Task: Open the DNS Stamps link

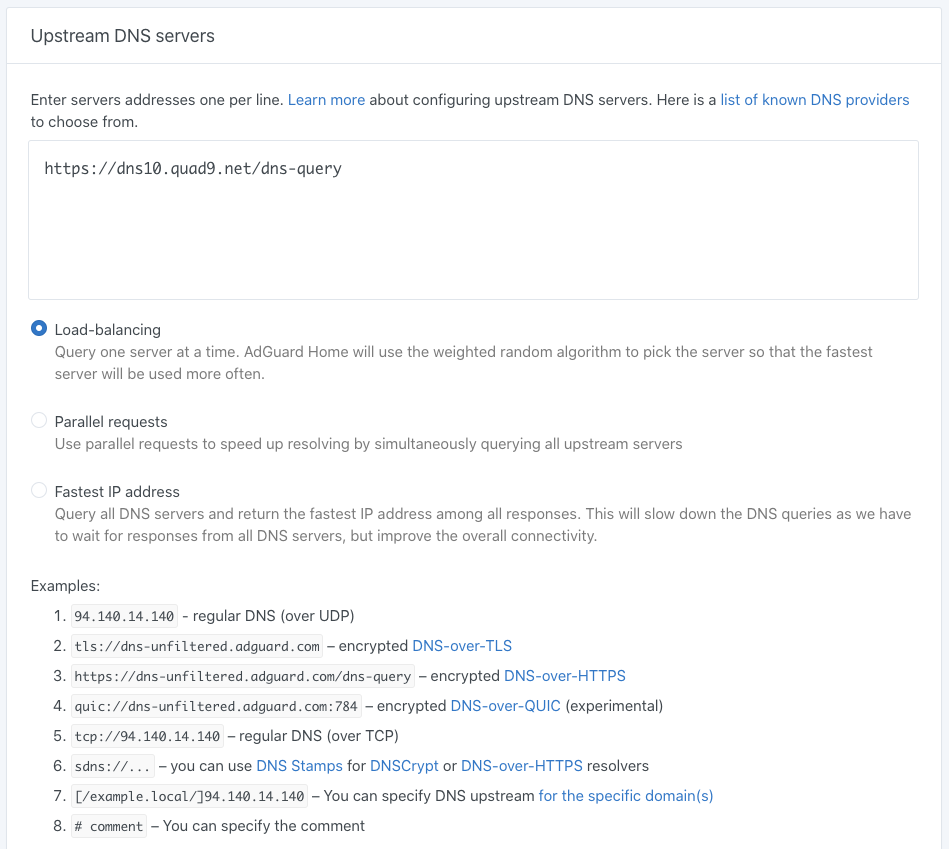Action: pyautogui.click(x=299, y=766)
